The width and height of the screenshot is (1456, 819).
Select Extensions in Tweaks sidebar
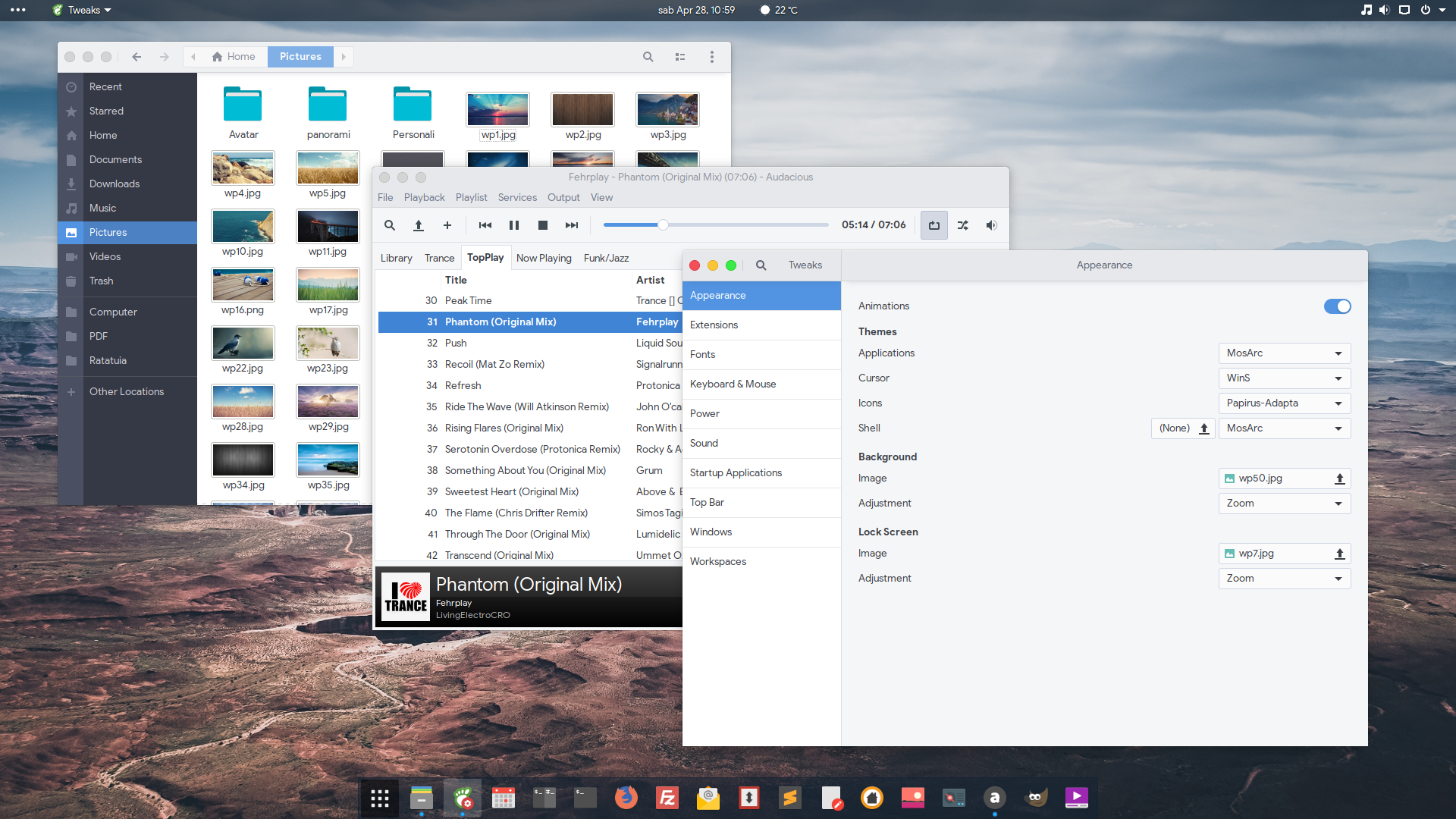(761, 325)
